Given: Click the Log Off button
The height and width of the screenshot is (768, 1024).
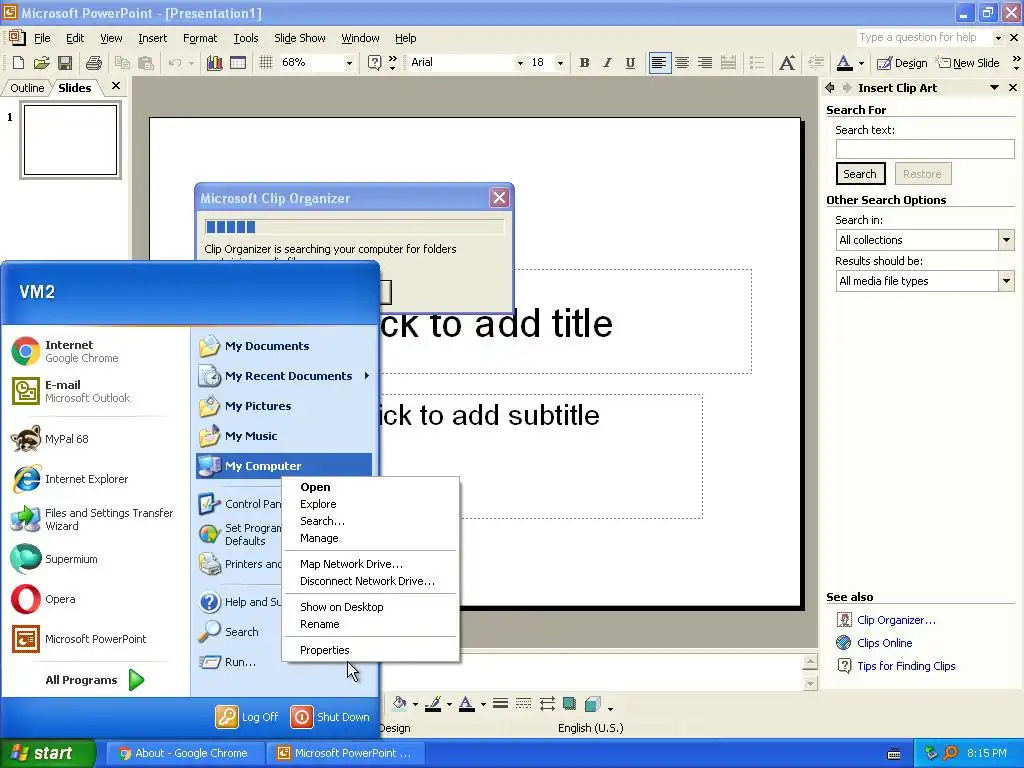Looking at the screenshot, I should pos(248,716).
